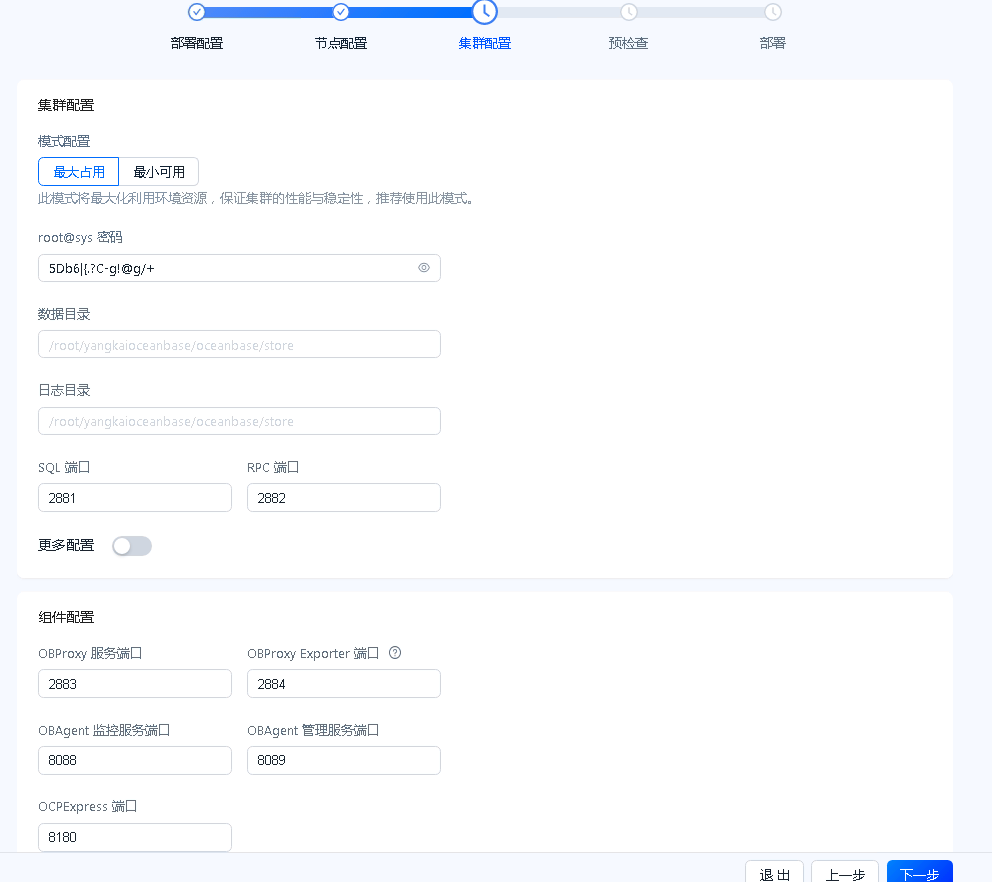Click the OBAgent 监控服务端口 label

104,730
